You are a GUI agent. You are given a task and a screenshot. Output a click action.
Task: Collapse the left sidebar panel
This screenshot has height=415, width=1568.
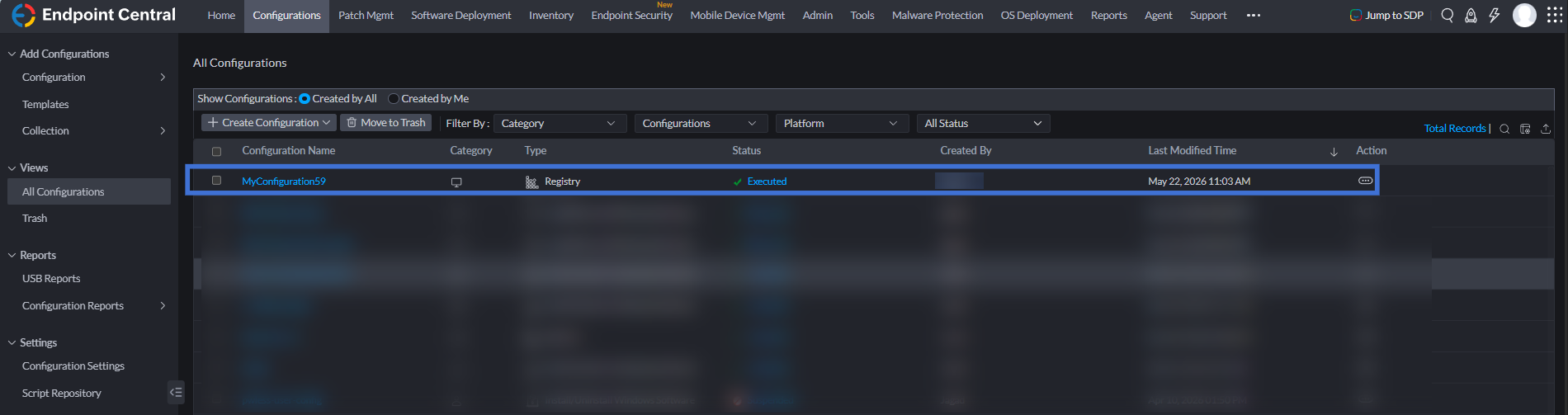[x=175, y=392]
